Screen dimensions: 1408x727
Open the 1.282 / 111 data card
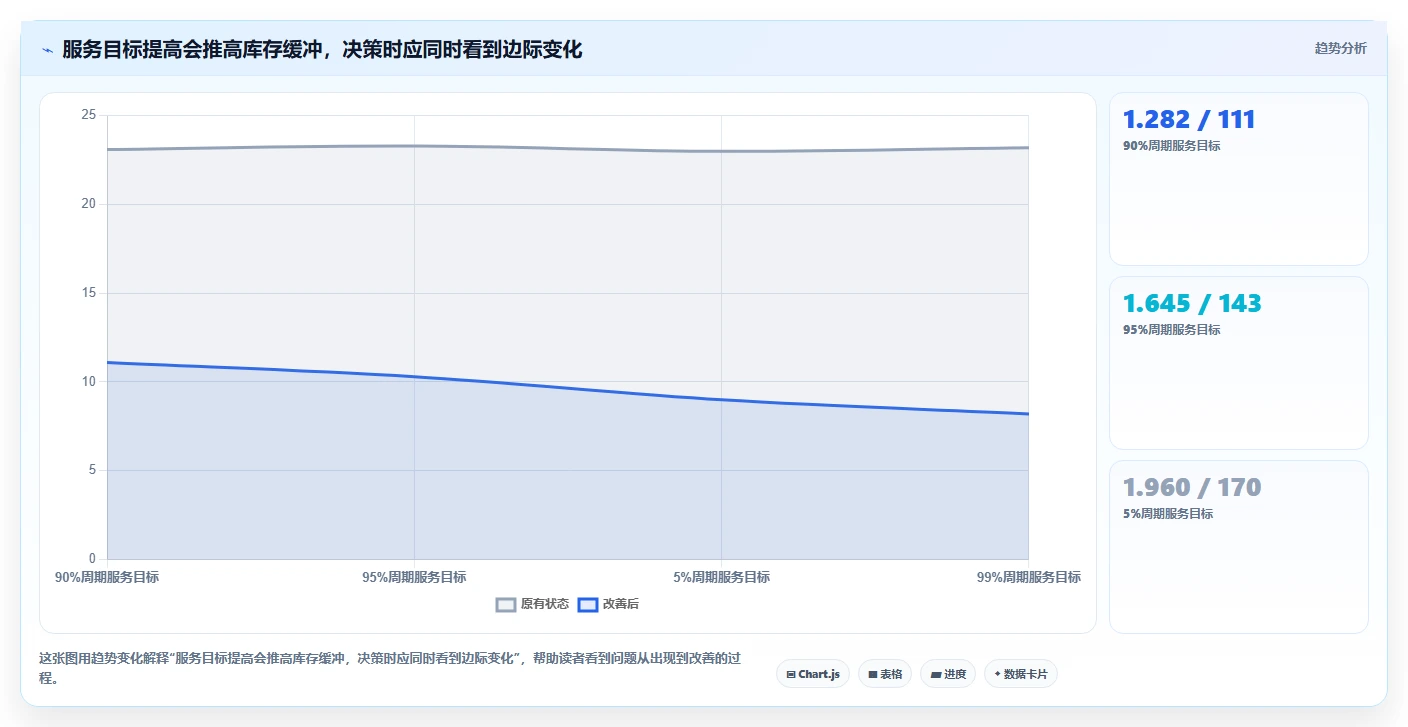[1238, 179]
